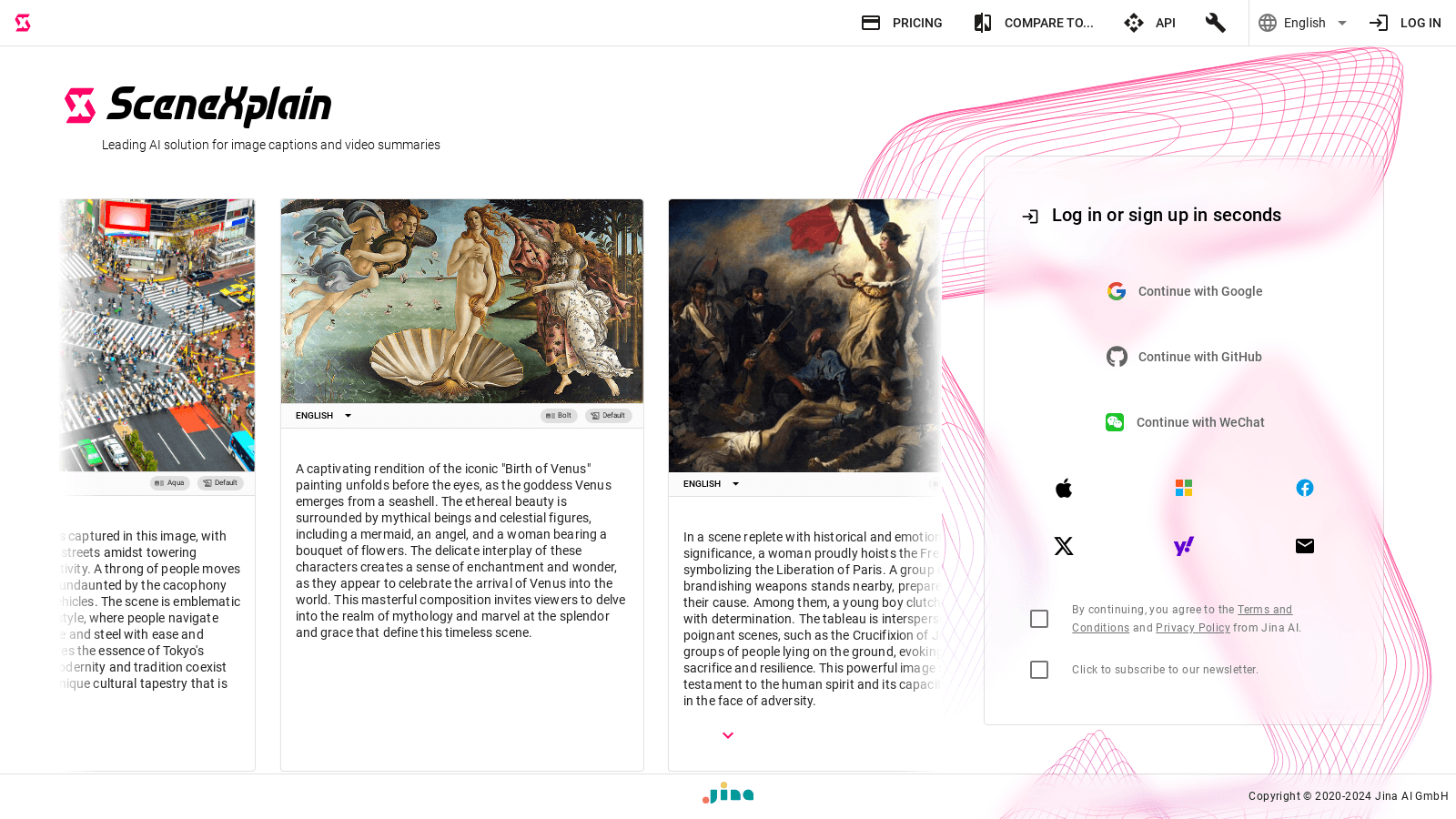Viewport: 1456px width, 819px height.
Task: Sign in with the email envelope icon
Action: (x=1305, y=546)
